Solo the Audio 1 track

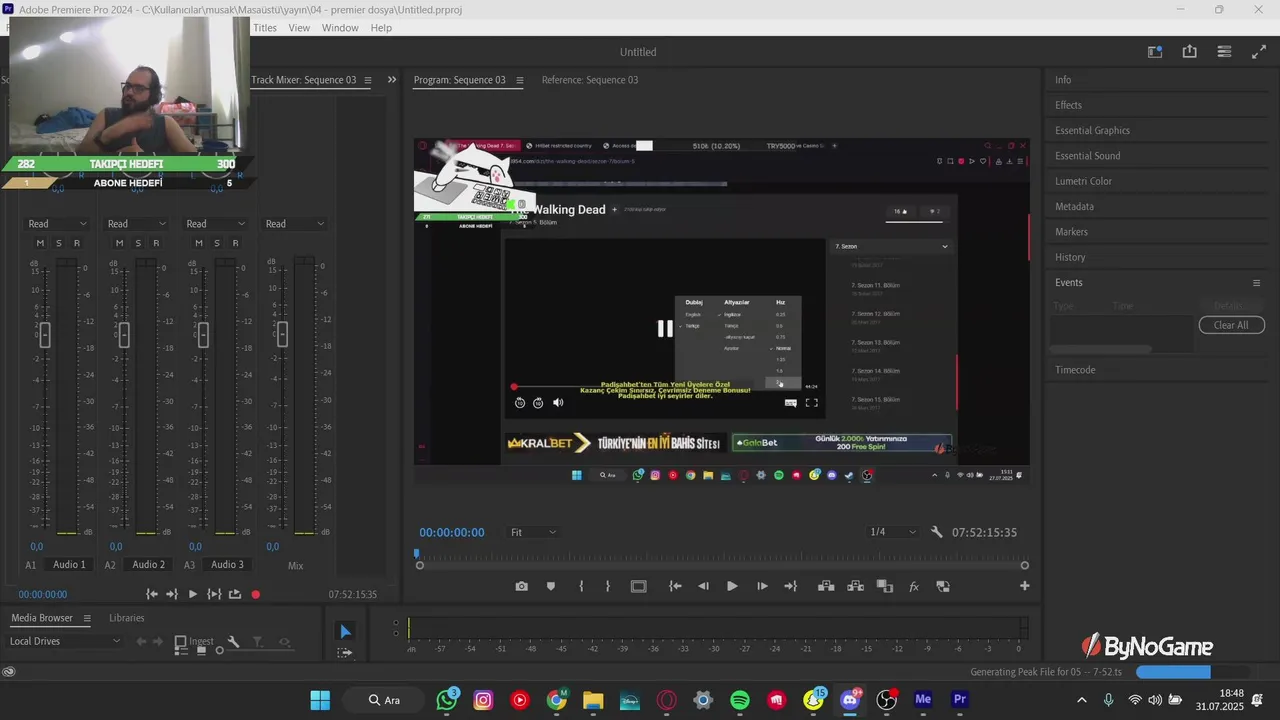click(x=58, y=243)
